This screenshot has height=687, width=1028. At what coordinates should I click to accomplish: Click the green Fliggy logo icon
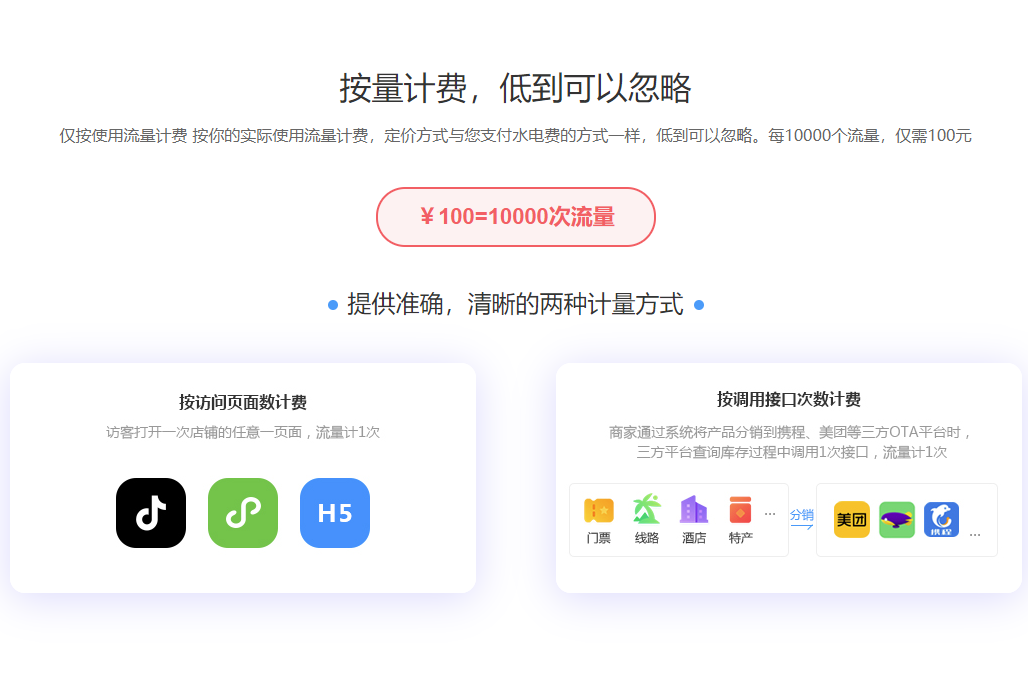click(897, 520)
